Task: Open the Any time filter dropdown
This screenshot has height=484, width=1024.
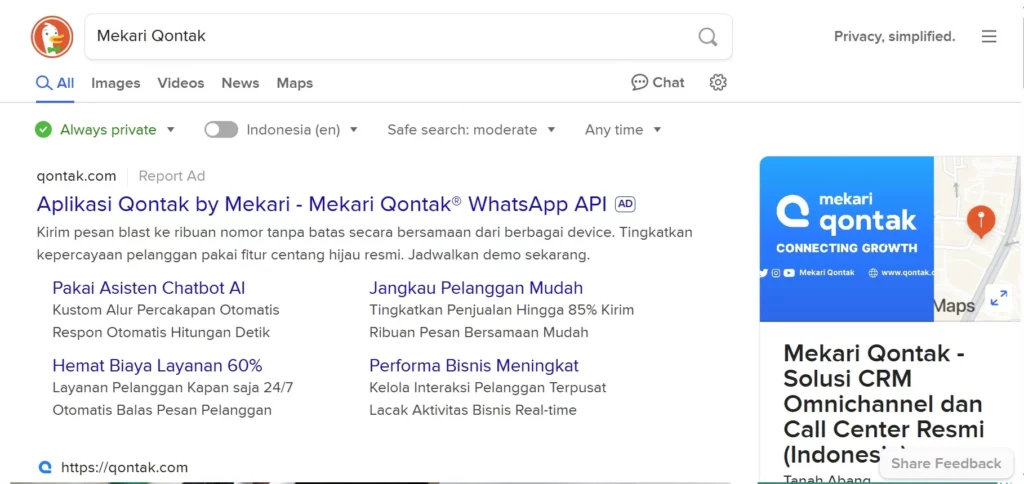Action: (x=623, y=129)
